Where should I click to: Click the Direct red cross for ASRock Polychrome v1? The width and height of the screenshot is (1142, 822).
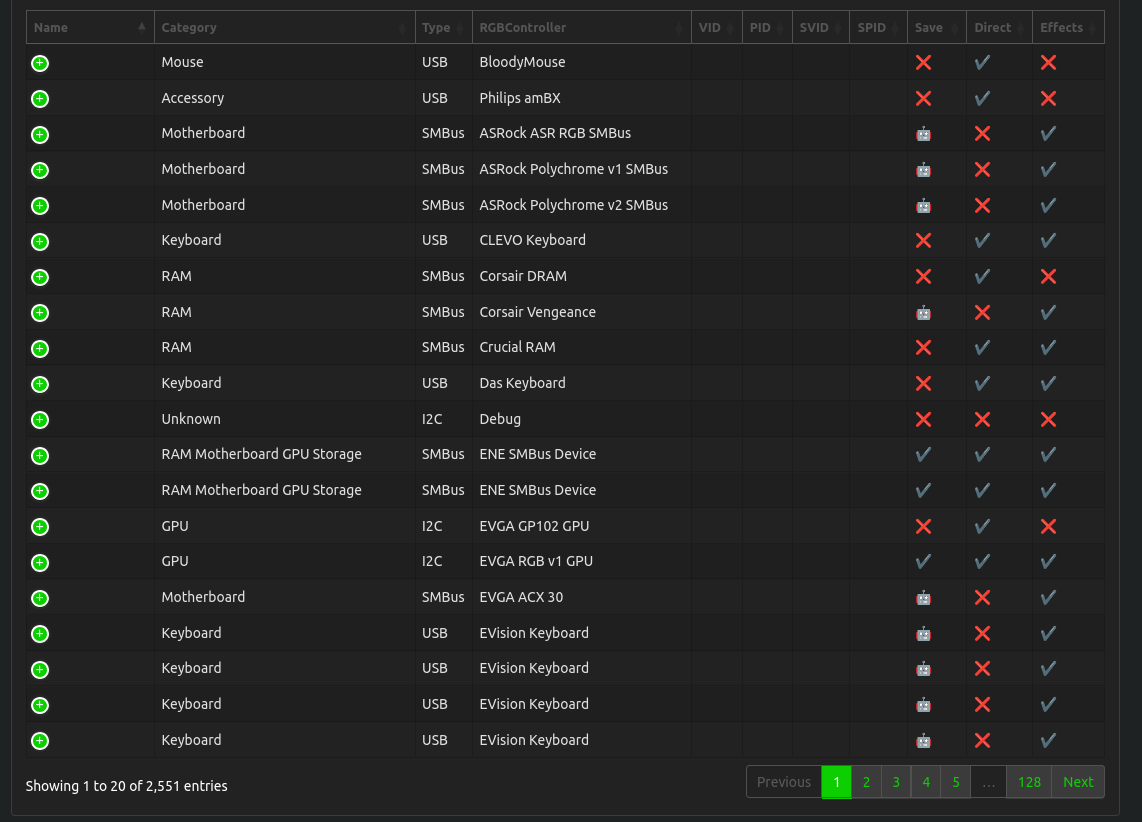click(x=982, y=170)
